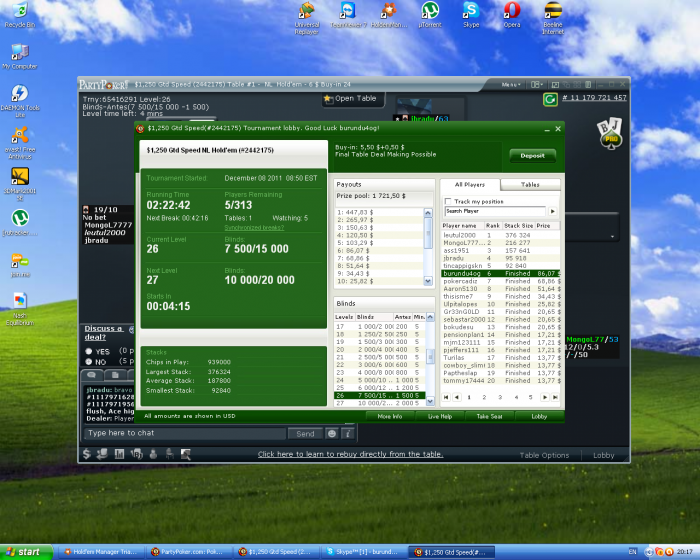Viewport: 700px width, 560px height.
Task: Open the table layout dropdown next to Menu
Action: (x=537, y=84)
